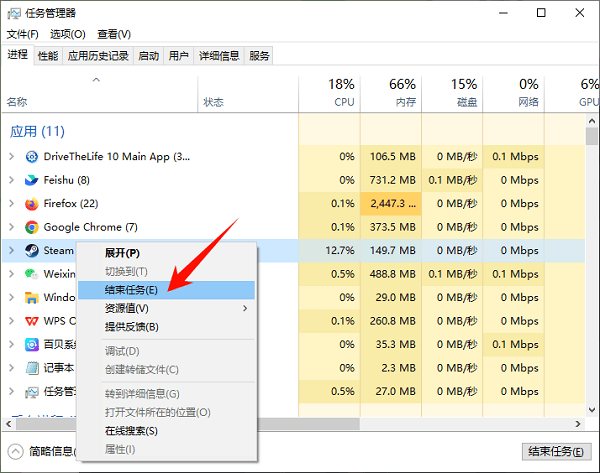Screen dimensions: 600x473
Task: Expand the Firefox process group
Action: (11, 204)
